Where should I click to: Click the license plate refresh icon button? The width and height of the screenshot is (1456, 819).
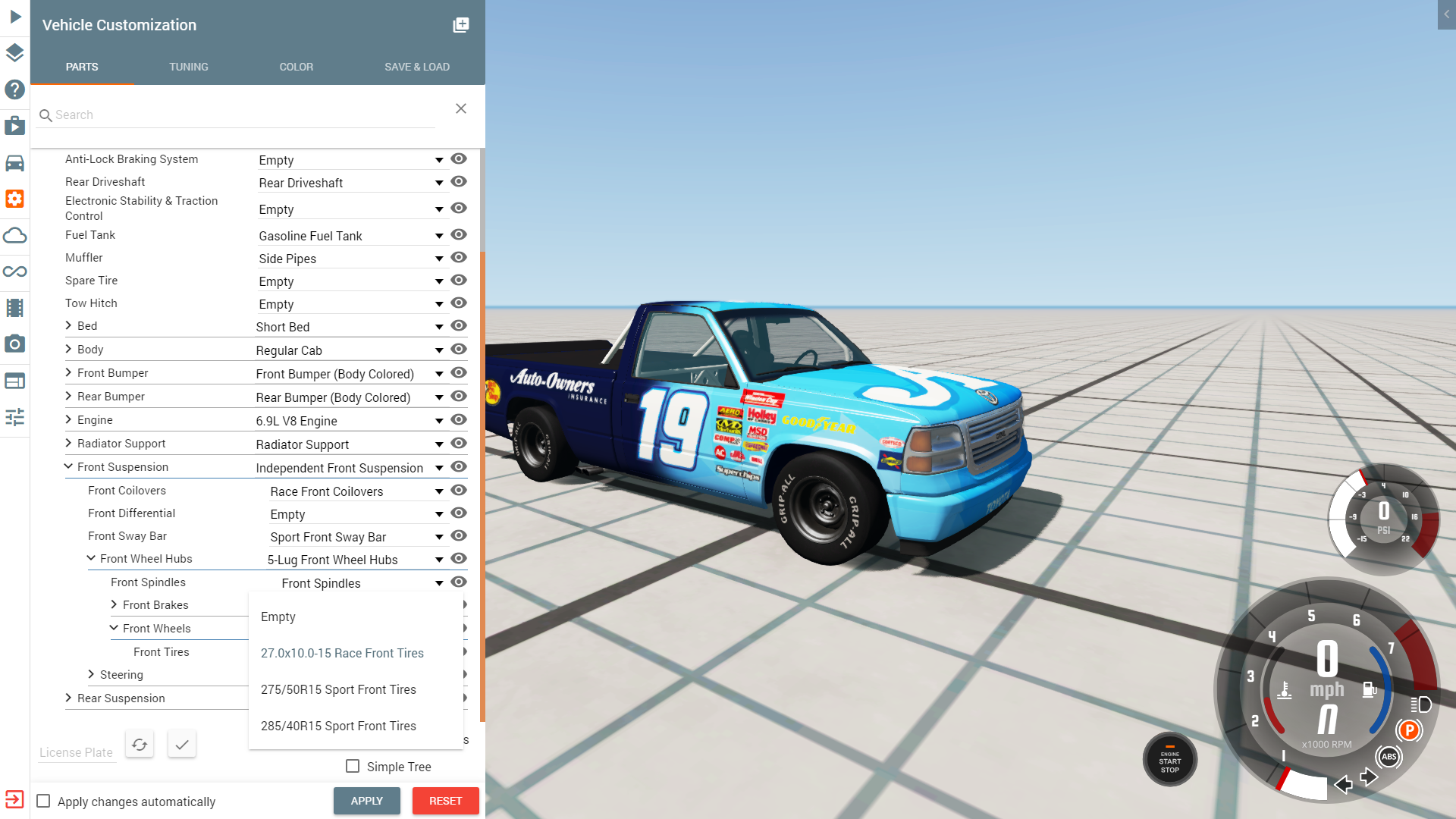tap(140, 744)
